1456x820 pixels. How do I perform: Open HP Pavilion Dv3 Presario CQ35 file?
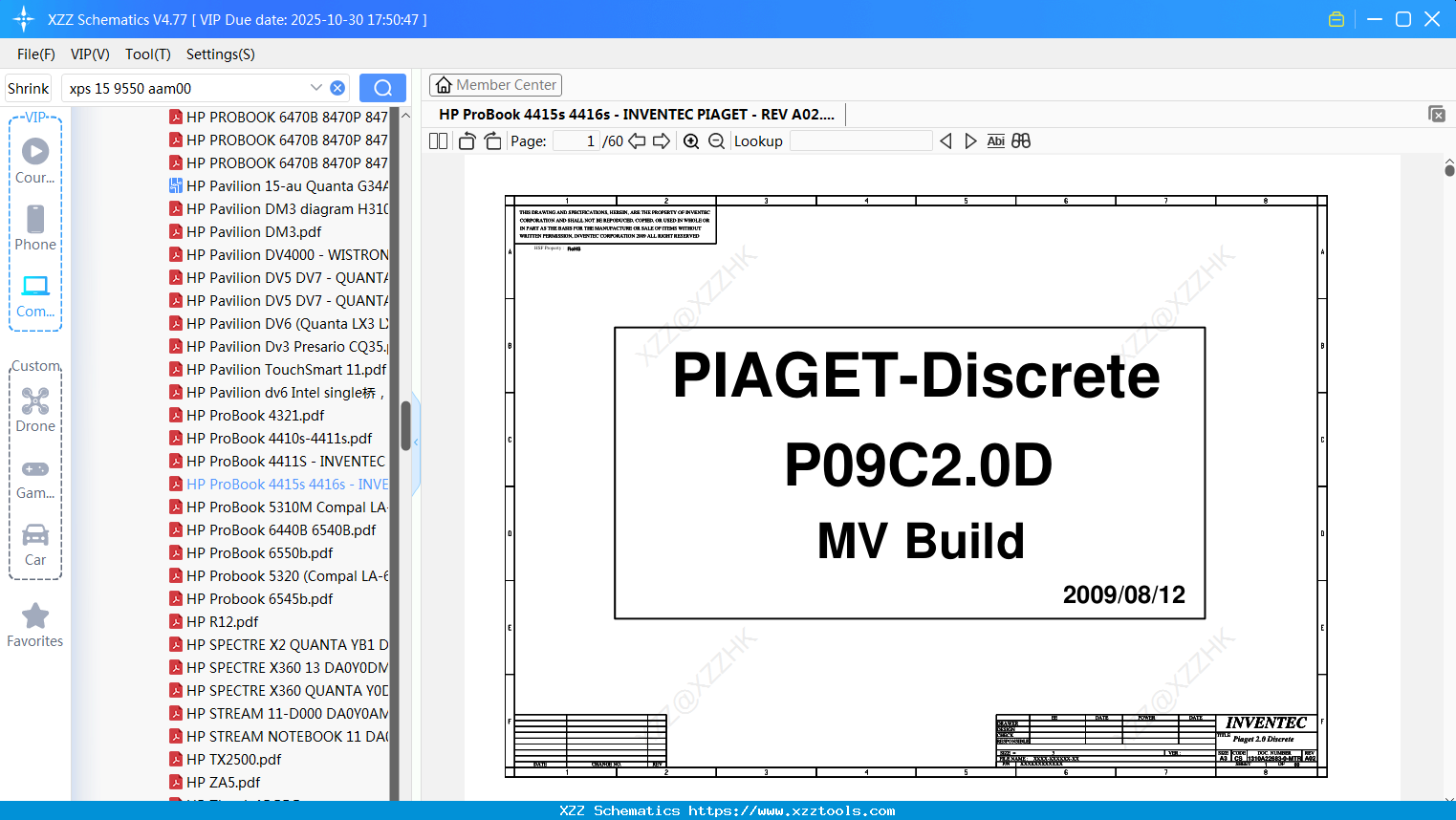tap(279, 347)
